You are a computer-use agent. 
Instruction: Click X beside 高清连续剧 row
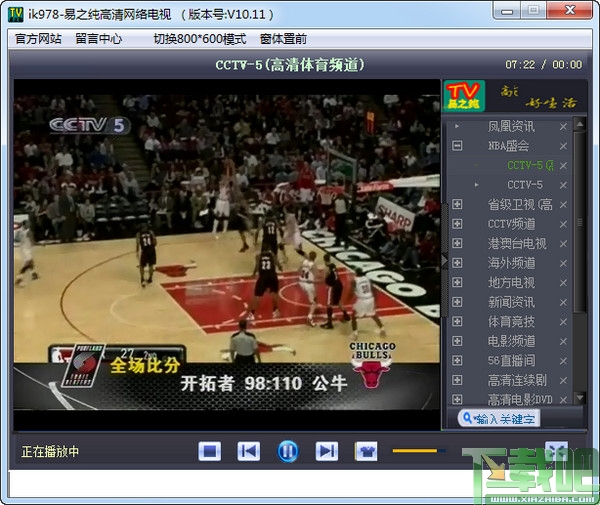click(x=563, y=380)
